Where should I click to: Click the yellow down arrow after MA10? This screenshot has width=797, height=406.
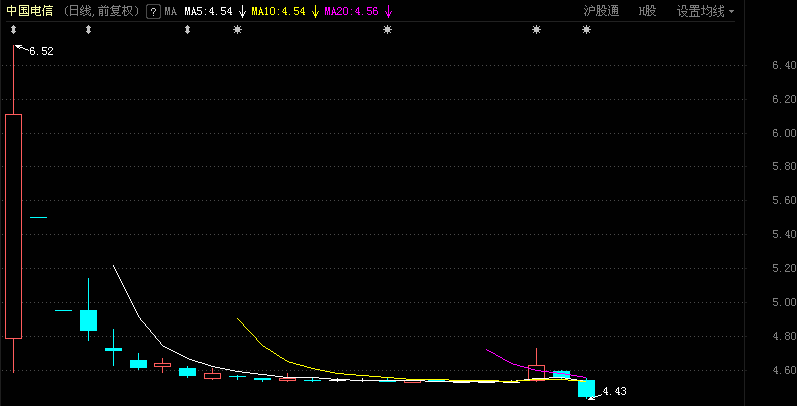pos(316,12)
